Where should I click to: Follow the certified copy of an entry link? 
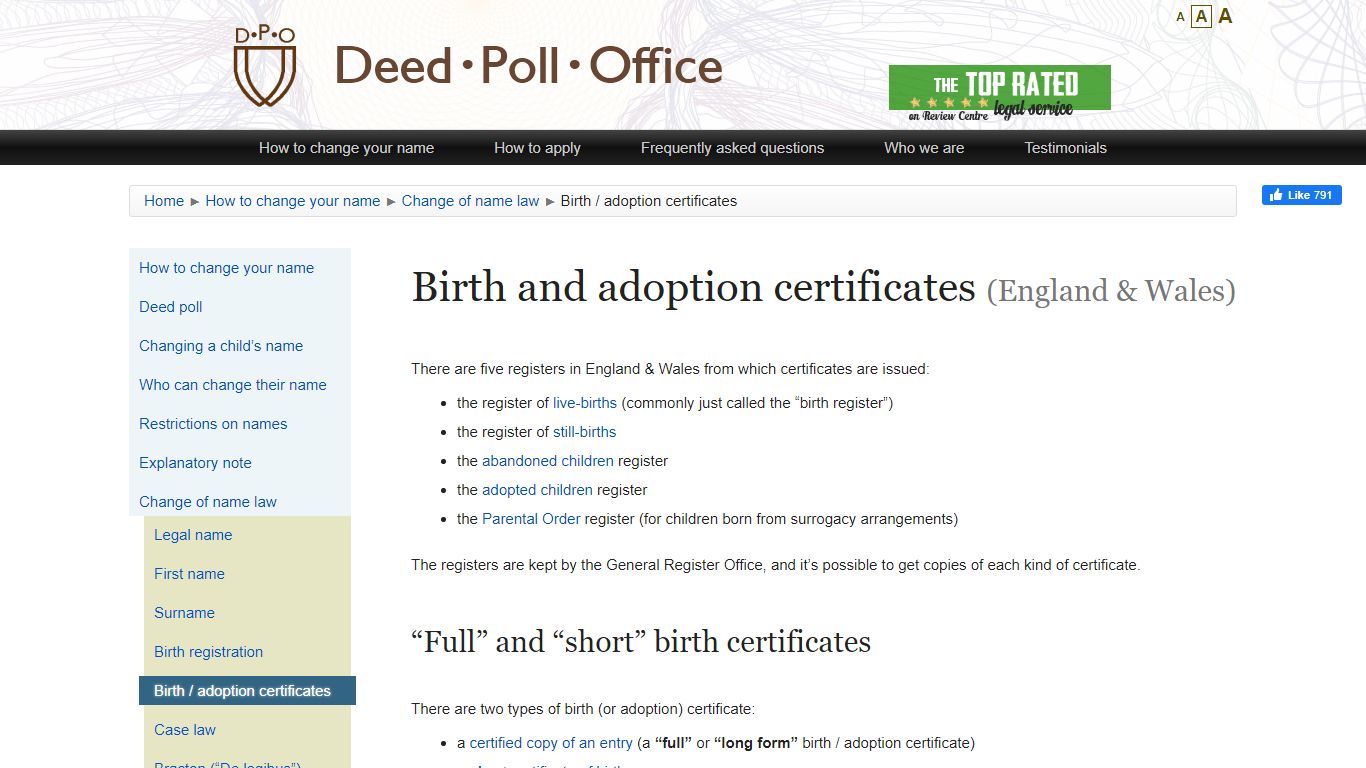click(x=551, y=743)
